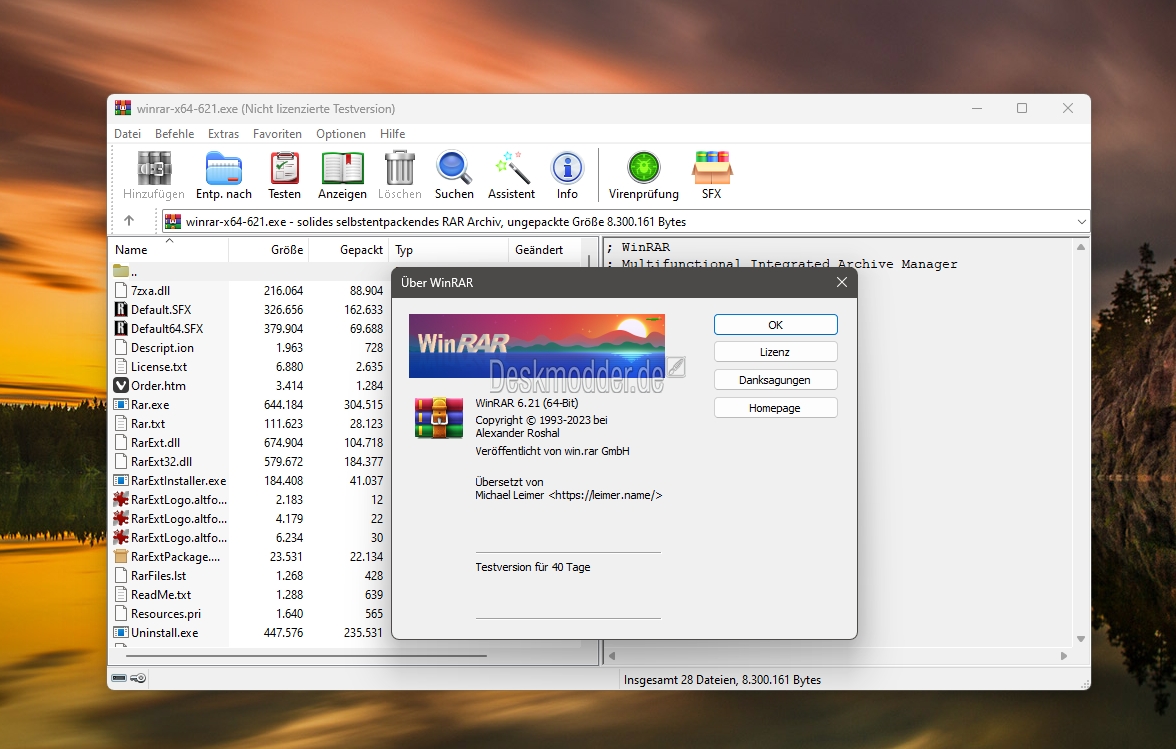Image resolution: width=1176 pixels, height=749 pixels.
Task: Click the 'Testversion für 40 Tage' text
Action: (532, 567)
